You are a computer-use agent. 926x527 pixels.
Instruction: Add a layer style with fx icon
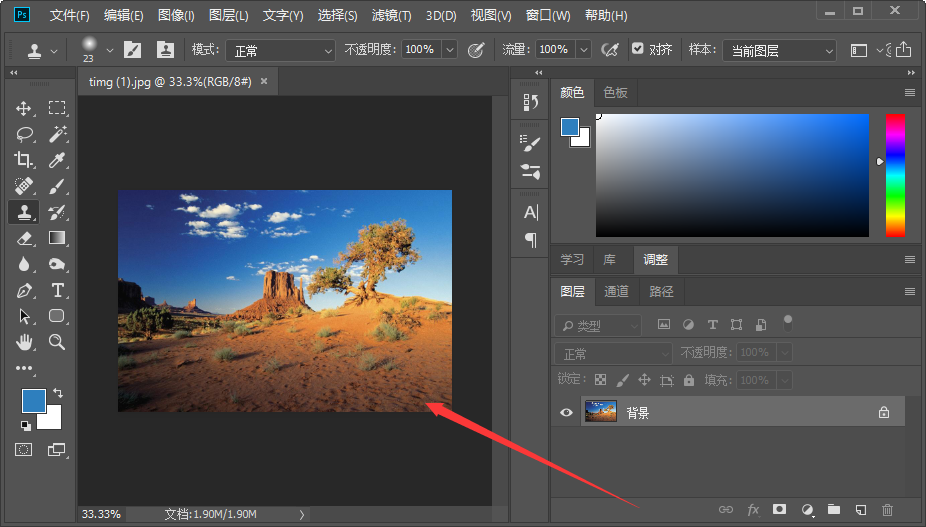(x=753, y=509)
